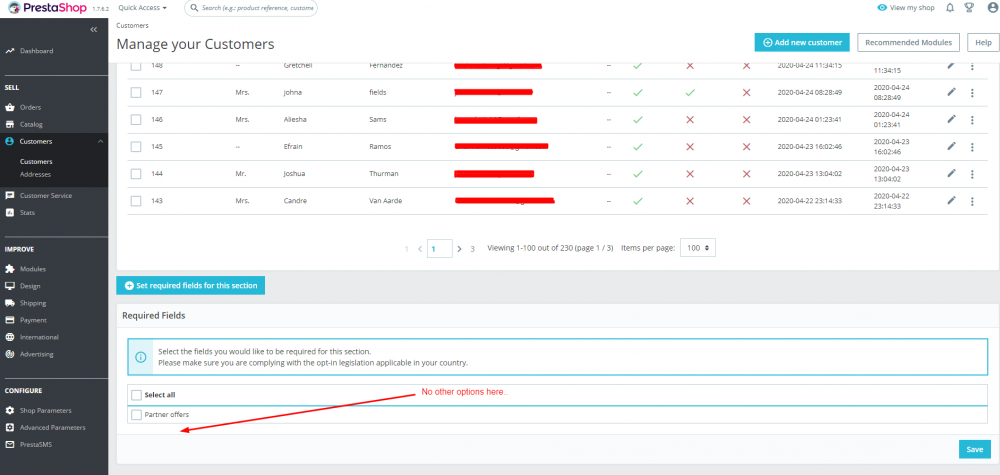This screenshot has width=1000, height=475.
Task: Click Add new customer button
Action: click(x=802, y=42)
